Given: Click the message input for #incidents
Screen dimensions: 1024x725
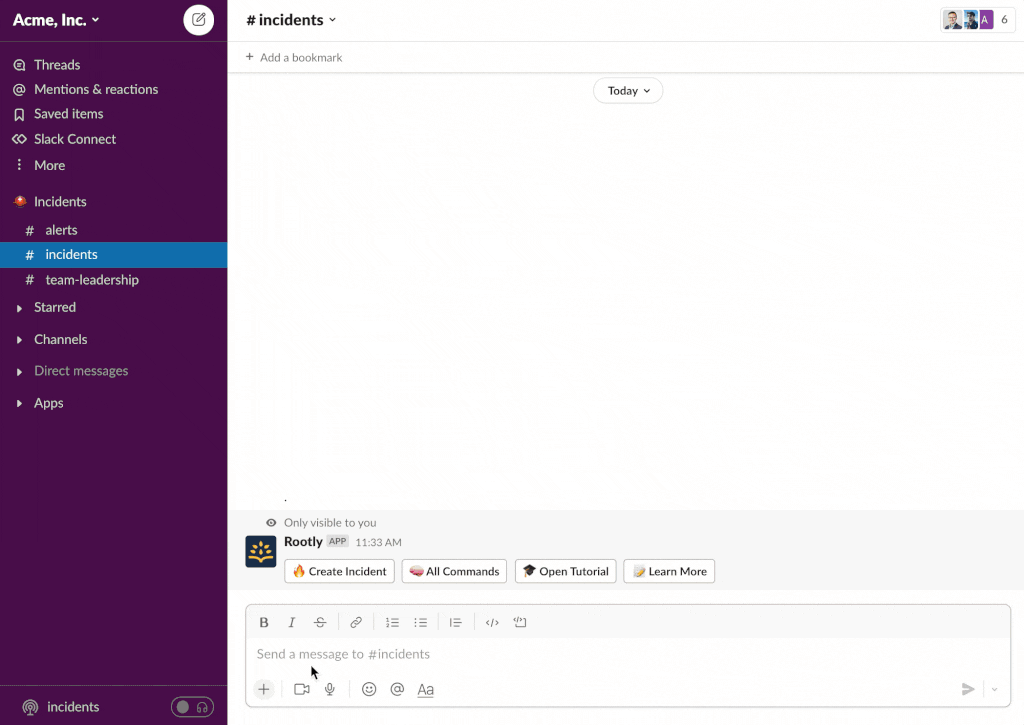Looking at the screenshot, I should click(x=628, y=654).
